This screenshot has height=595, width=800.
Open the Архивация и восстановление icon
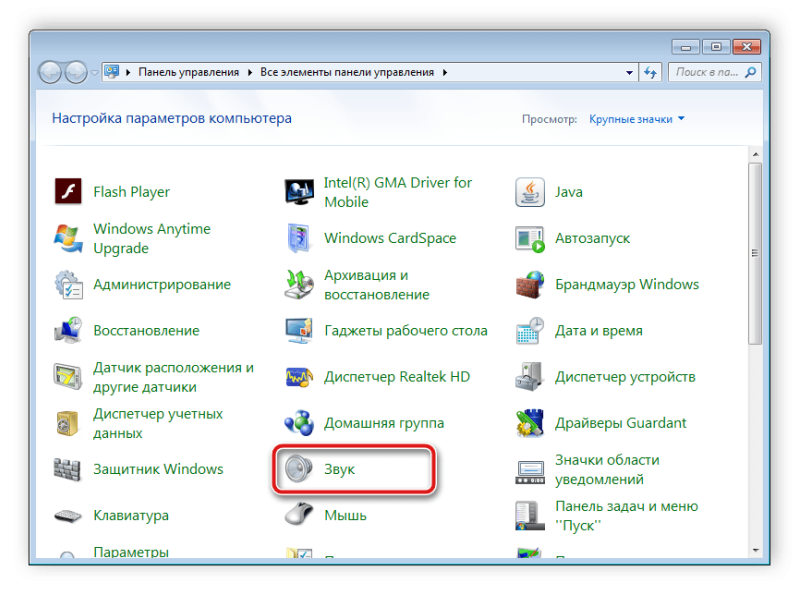point(299,285)
